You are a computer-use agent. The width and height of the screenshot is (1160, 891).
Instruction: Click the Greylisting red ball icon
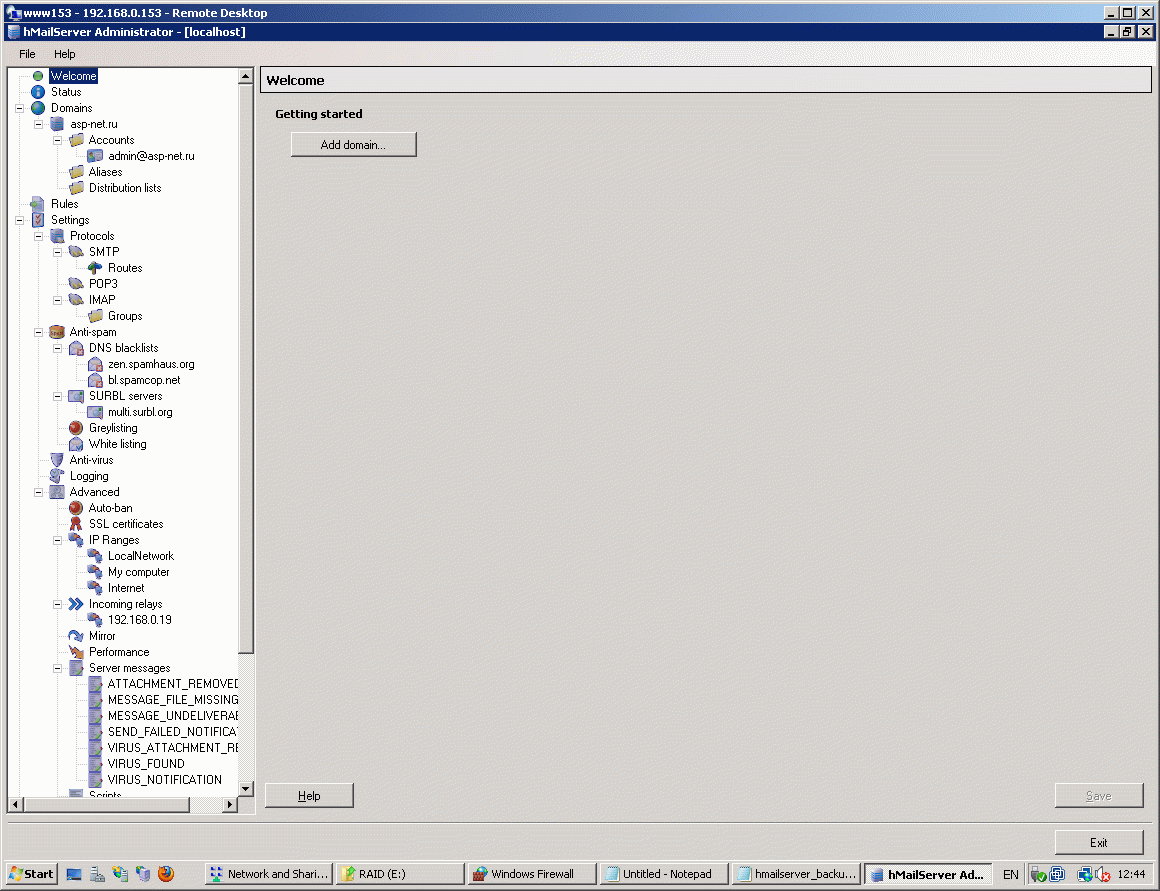(x=75, y=428)
